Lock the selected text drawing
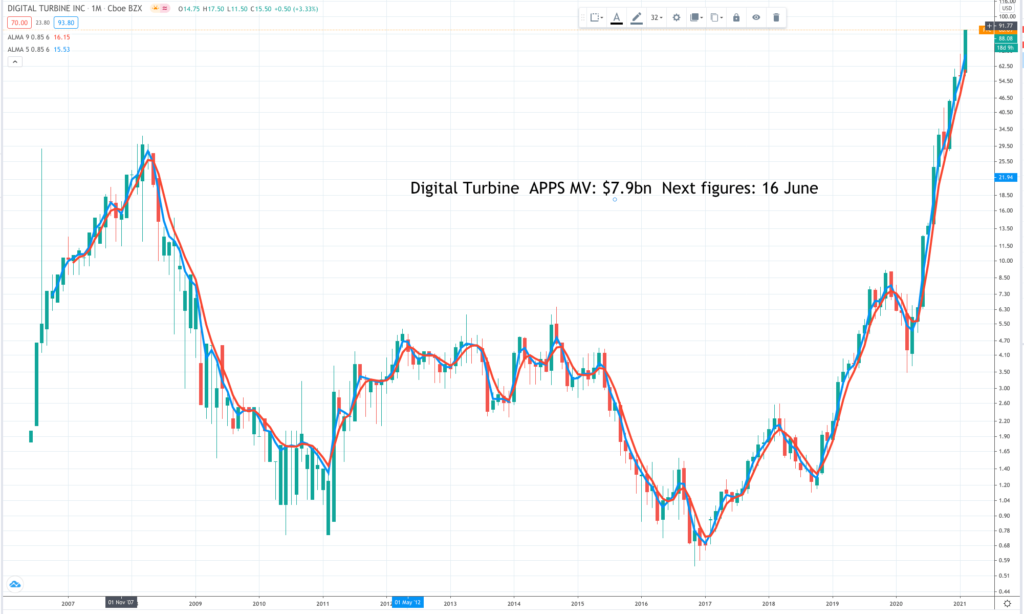Image resolution: width=1024 pixels, height=614 pixels. pyautogui.click(x=736, y=18)
